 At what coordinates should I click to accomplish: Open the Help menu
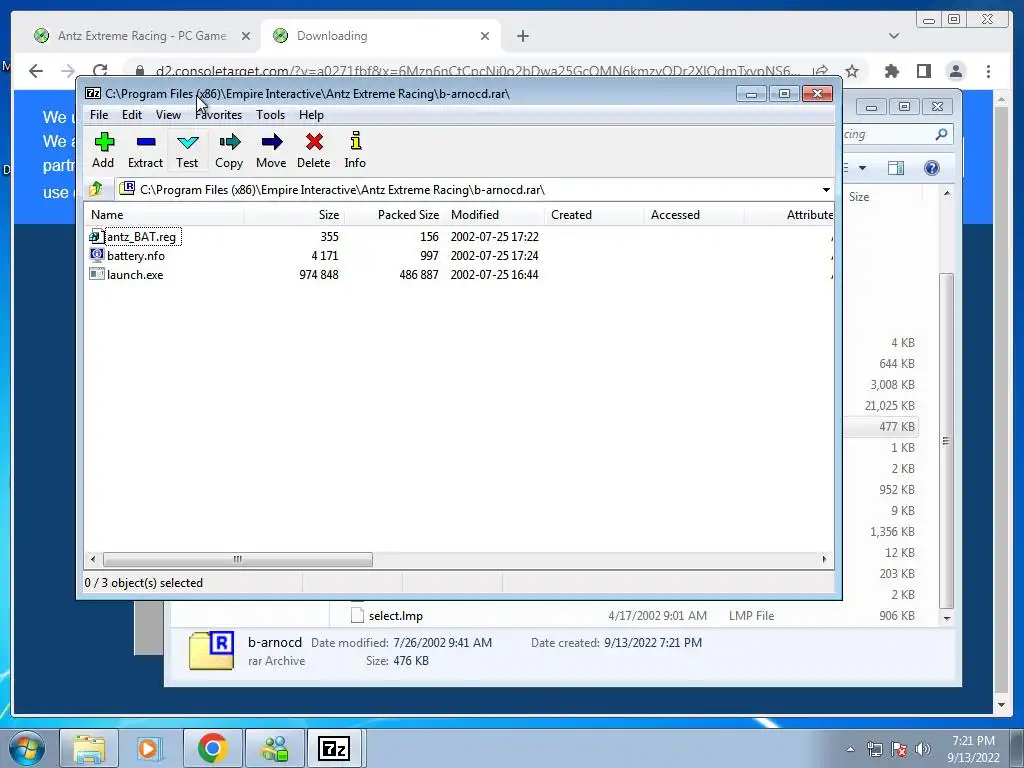pos(312,115)
